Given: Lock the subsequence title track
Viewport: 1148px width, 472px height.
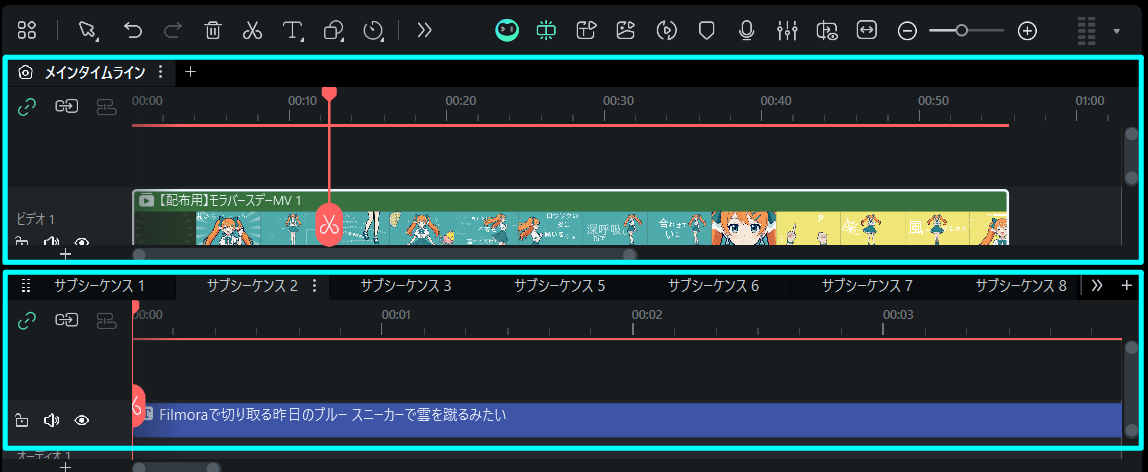Looking at the screenshot, I should (22, 420).
